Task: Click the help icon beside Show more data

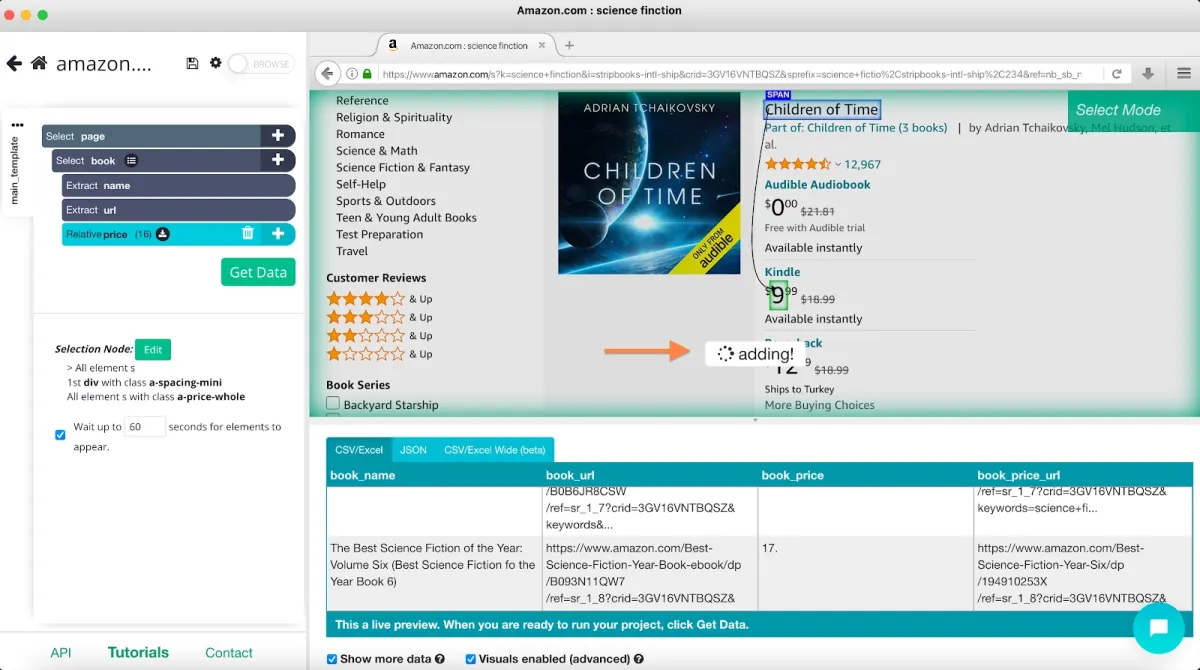Action: [440, 660]
